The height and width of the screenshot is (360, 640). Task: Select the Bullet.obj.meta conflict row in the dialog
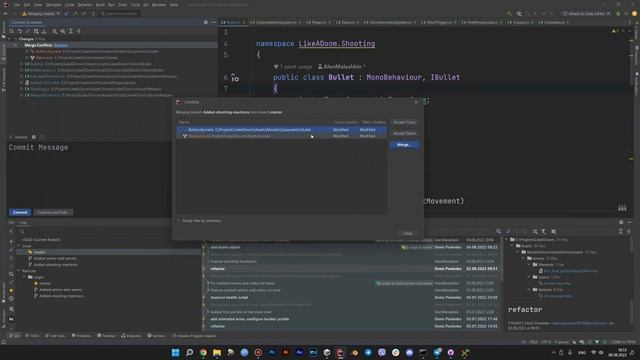pyautogui.click(x=282, y=130)
